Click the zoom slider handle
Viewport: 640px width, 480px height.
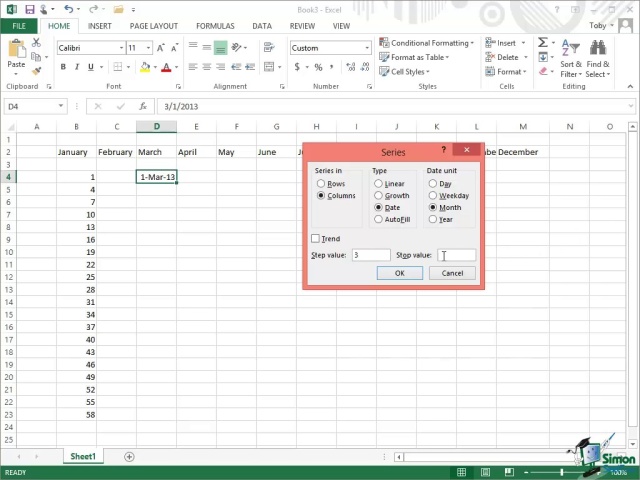[x=562, y=472]
